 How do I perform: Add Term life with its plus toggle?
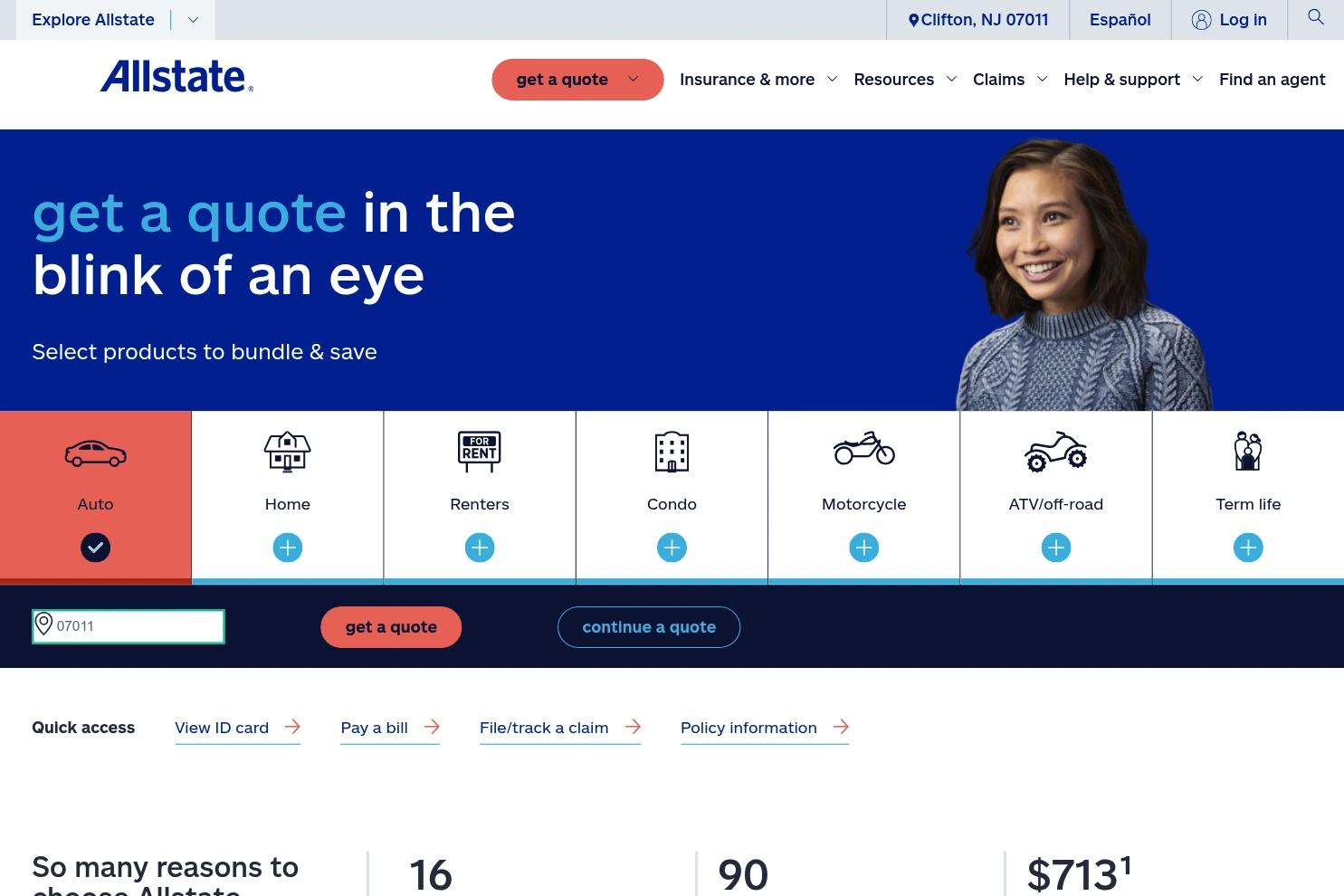pyautogui.click(x=1248, y=548)
